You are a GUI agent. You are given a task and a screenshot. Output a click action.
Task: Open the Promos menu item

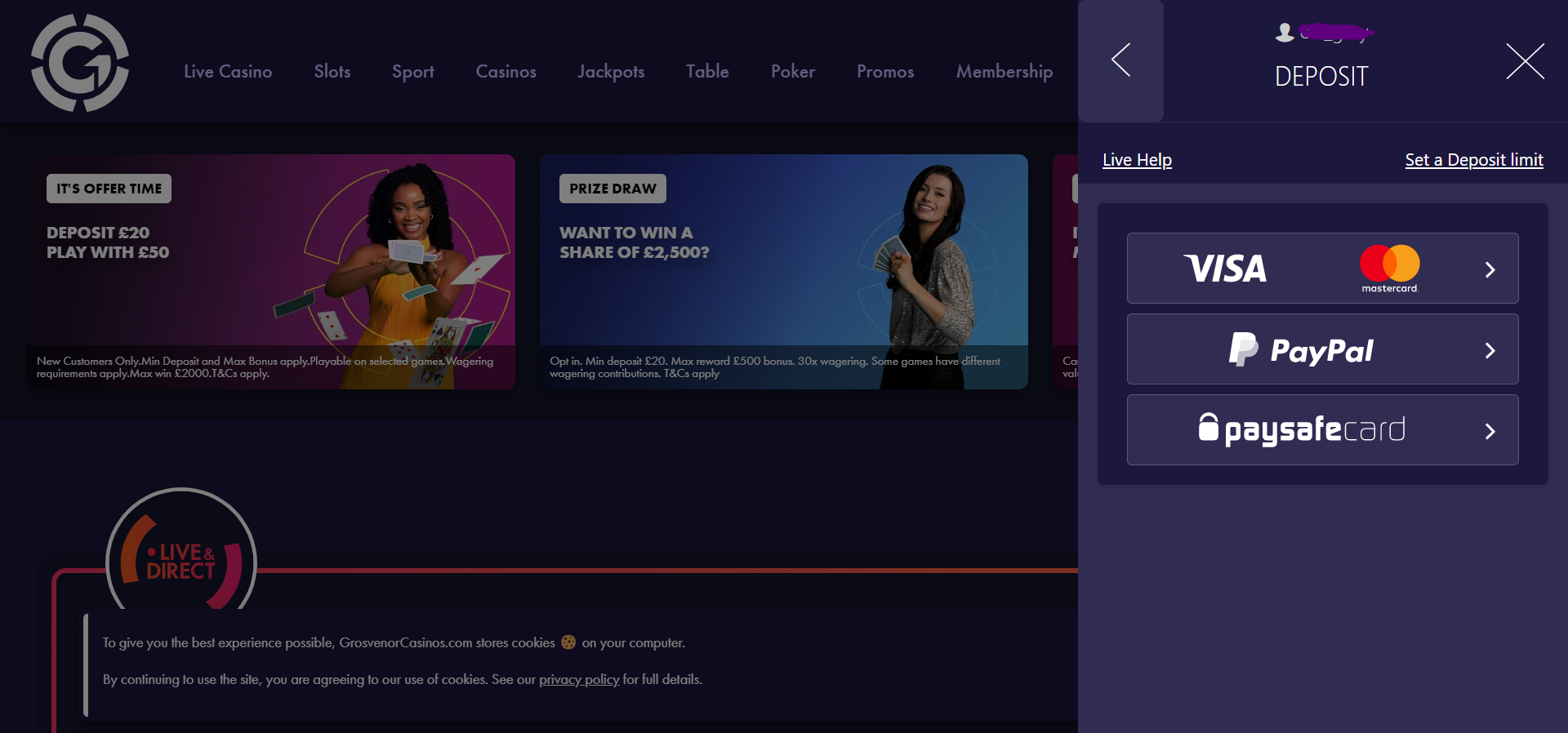pos(885,72)
